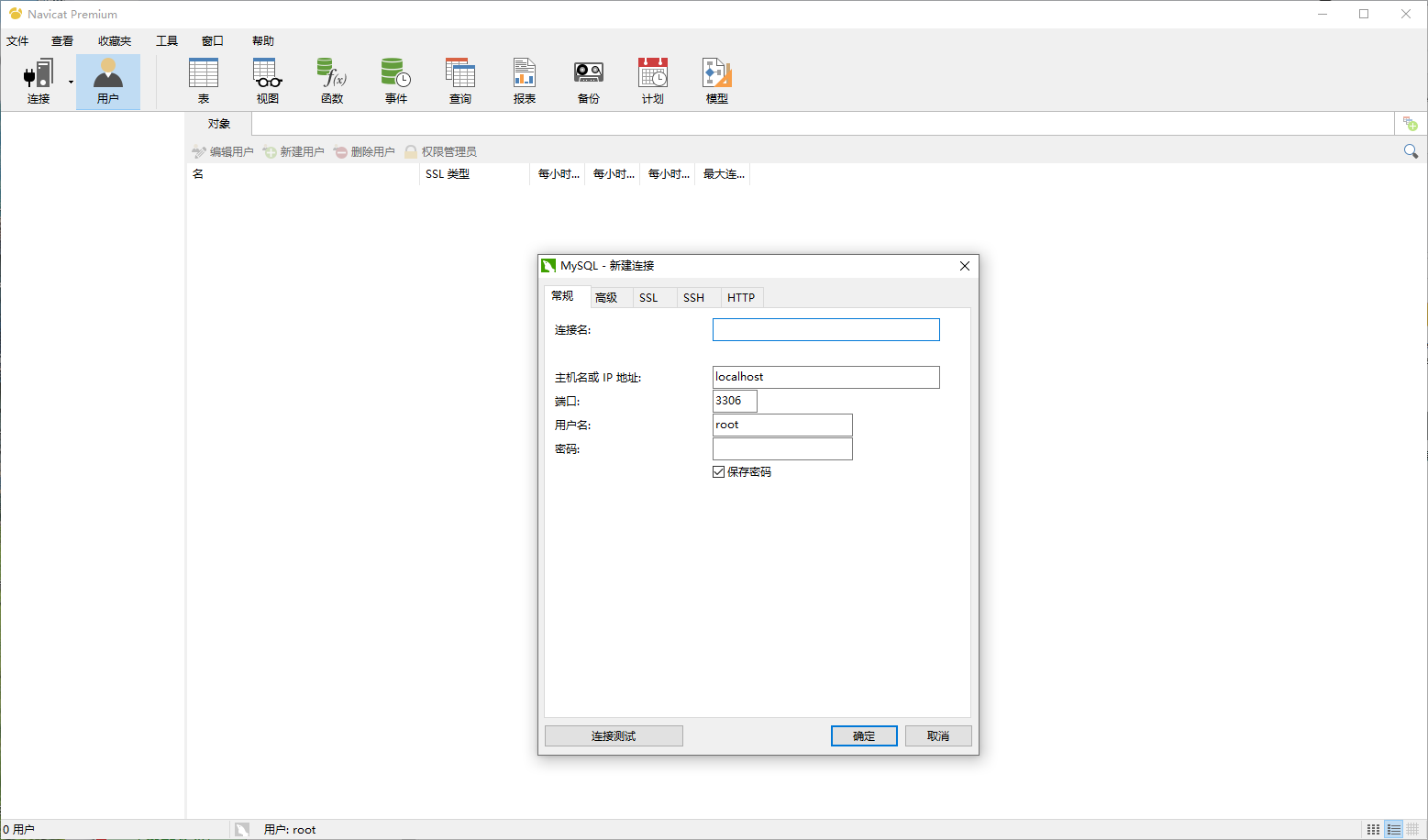The width and height of the screenshot is (1428, 840).
Task: Click the Backup (备份) toolbar icon
Action: [588, 81]
